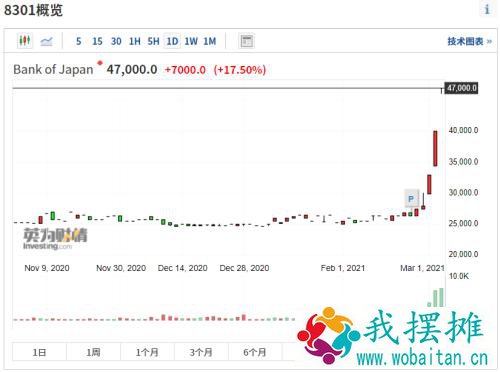Click the 8301概览 heading
Image resolution: width=500 pixels, height=372 pixels.
point(33,10)
